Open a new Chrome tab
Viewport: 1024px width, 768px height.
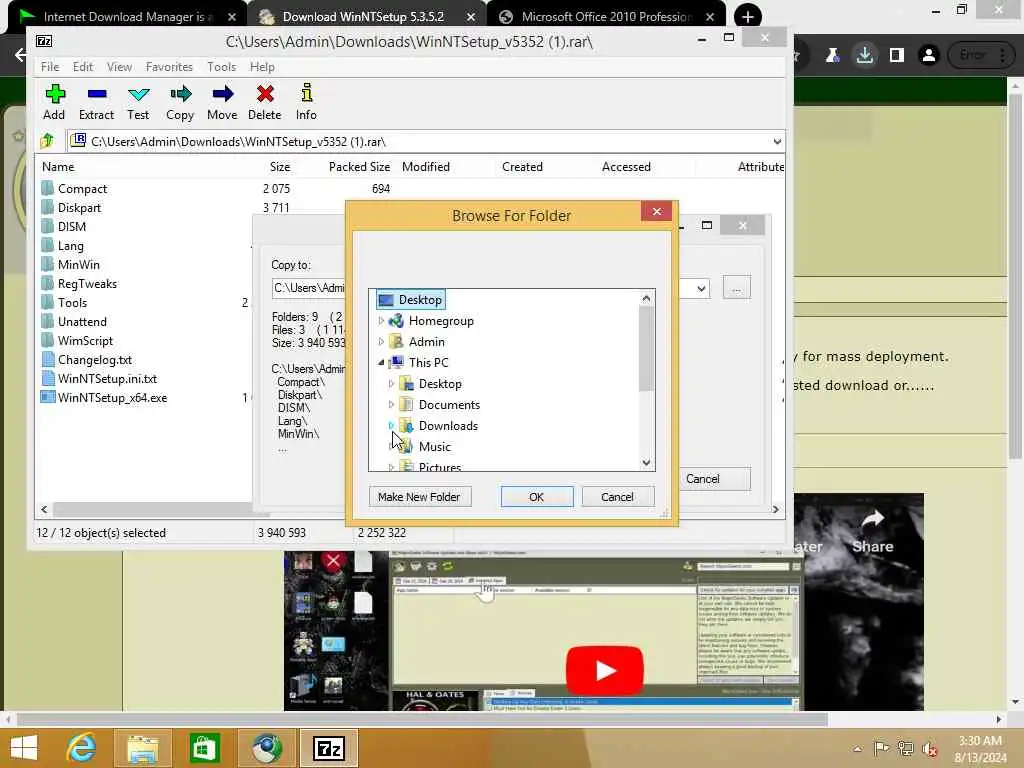748,17
